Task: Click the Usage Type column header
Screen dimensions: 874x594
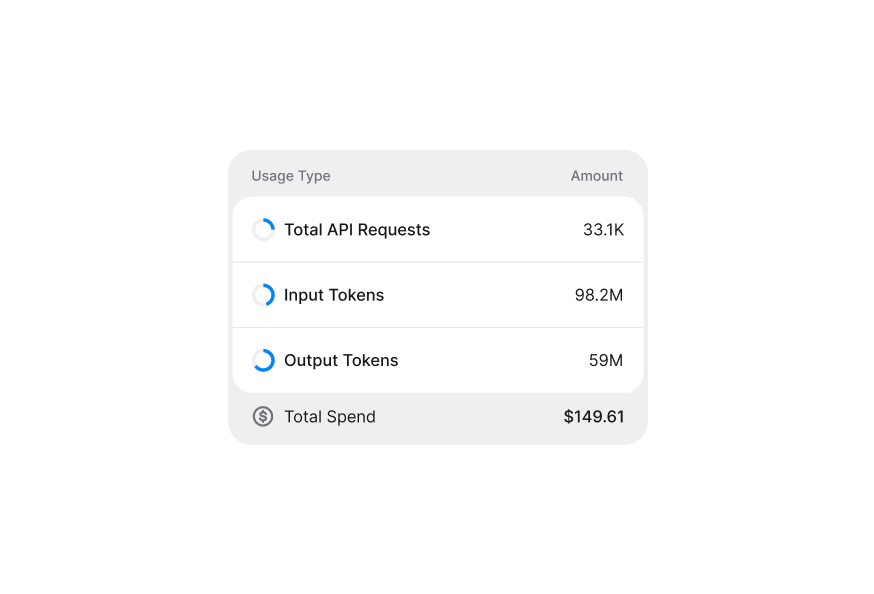Action: [x=291, y=176]
